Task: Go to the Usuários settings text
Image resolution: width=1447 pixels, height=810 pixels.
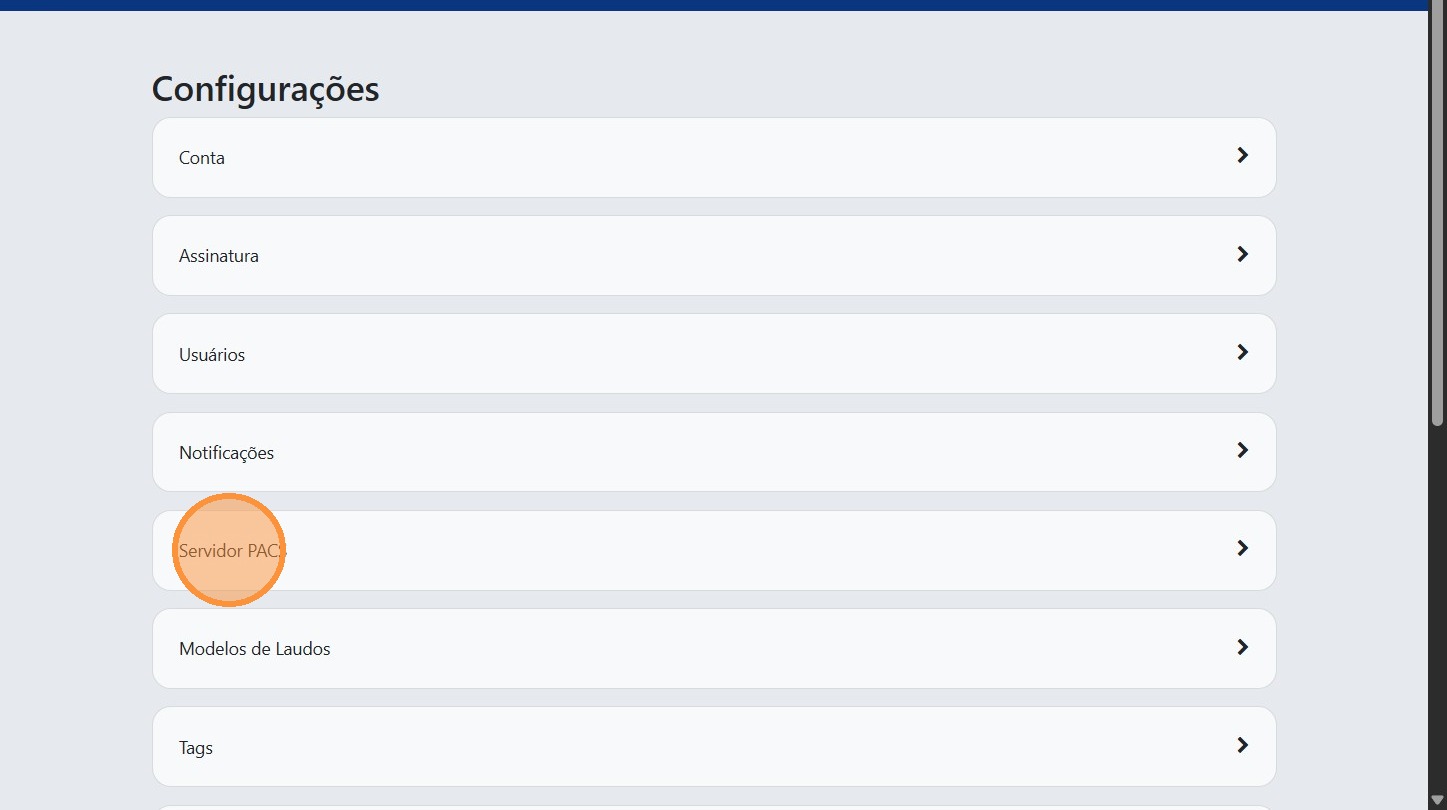Action: pos(212,355)
